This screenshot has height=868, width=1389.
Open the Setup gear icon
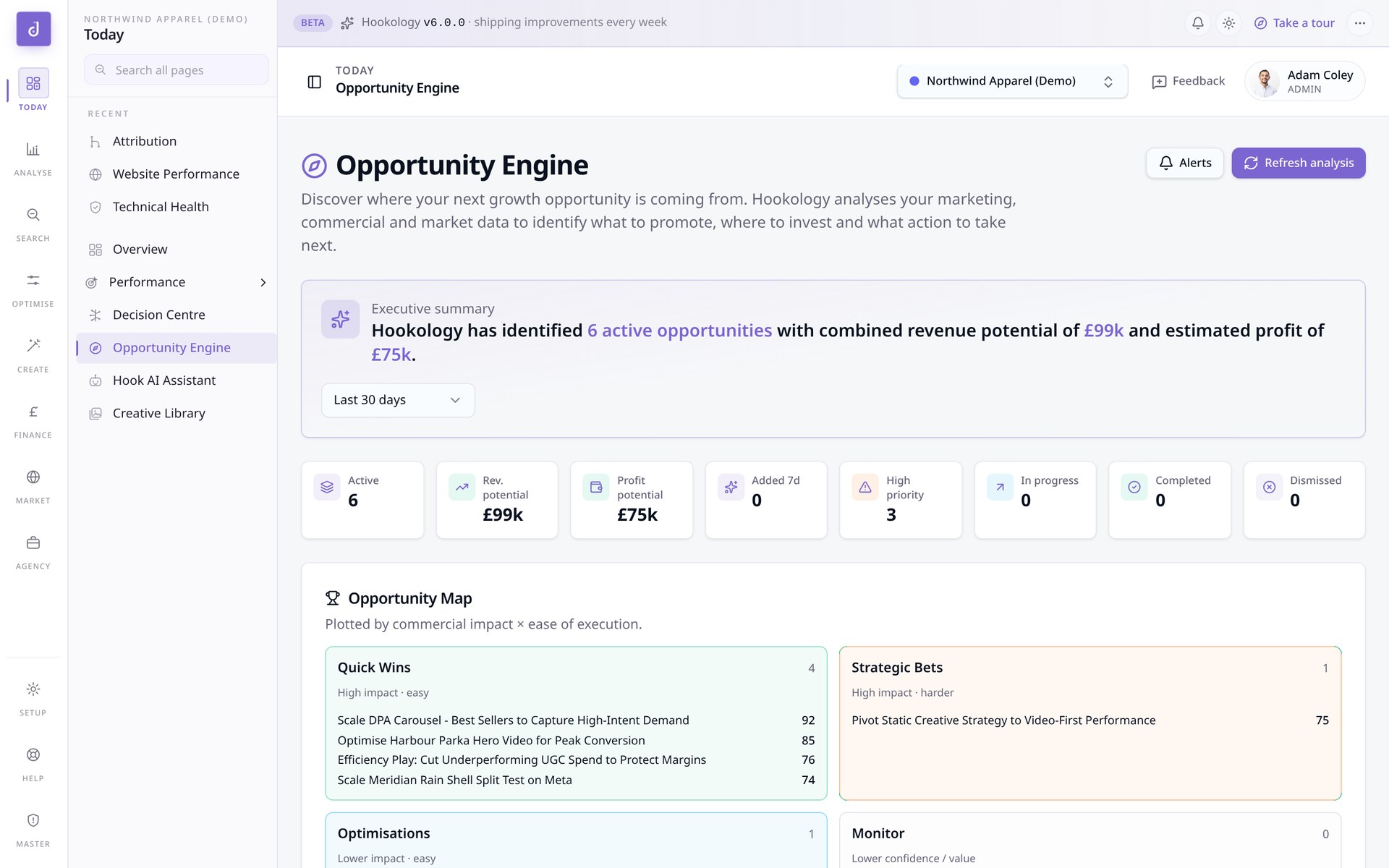[33, 689]
